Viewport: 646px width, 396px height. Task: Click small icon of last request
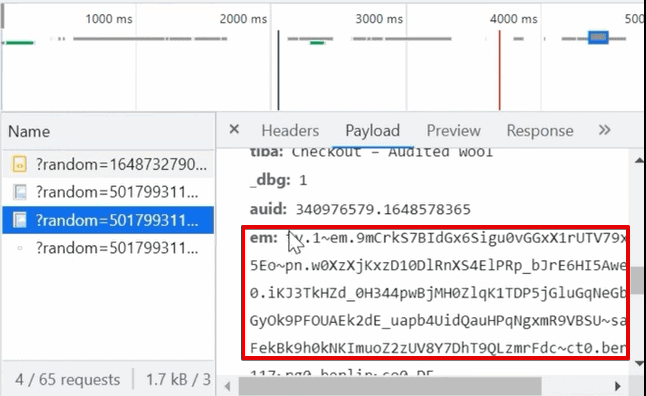click(x=19, y=248)
